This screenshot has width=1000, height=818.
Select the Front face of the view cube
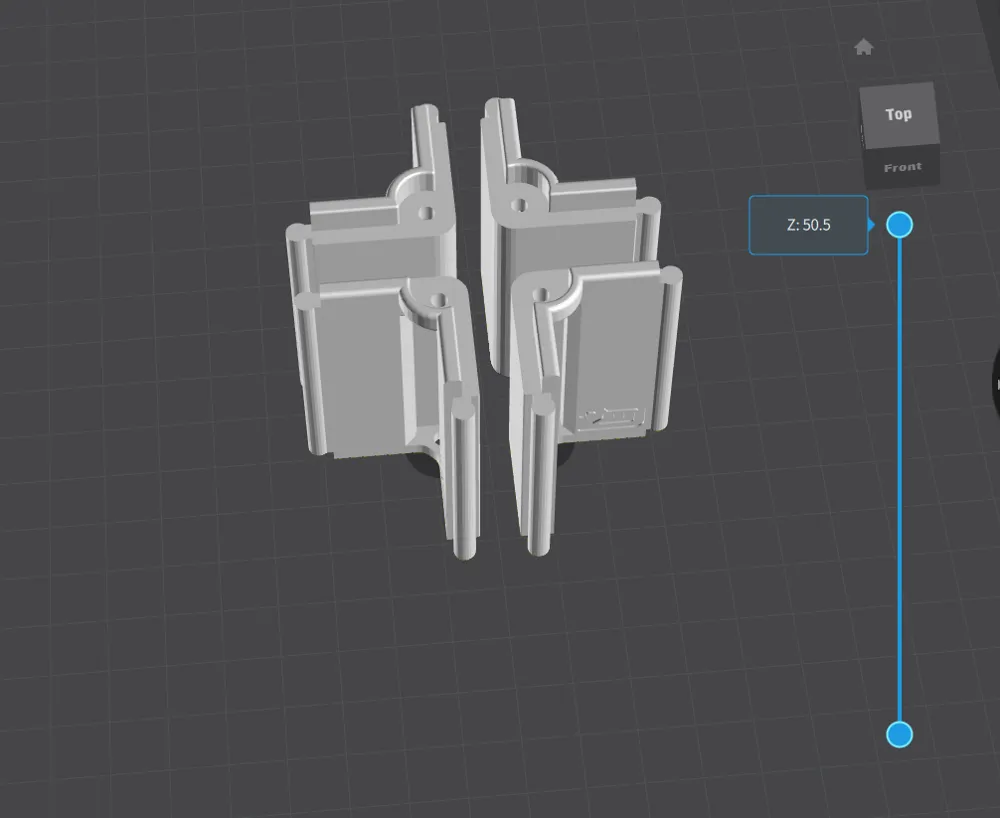[901, 166]
